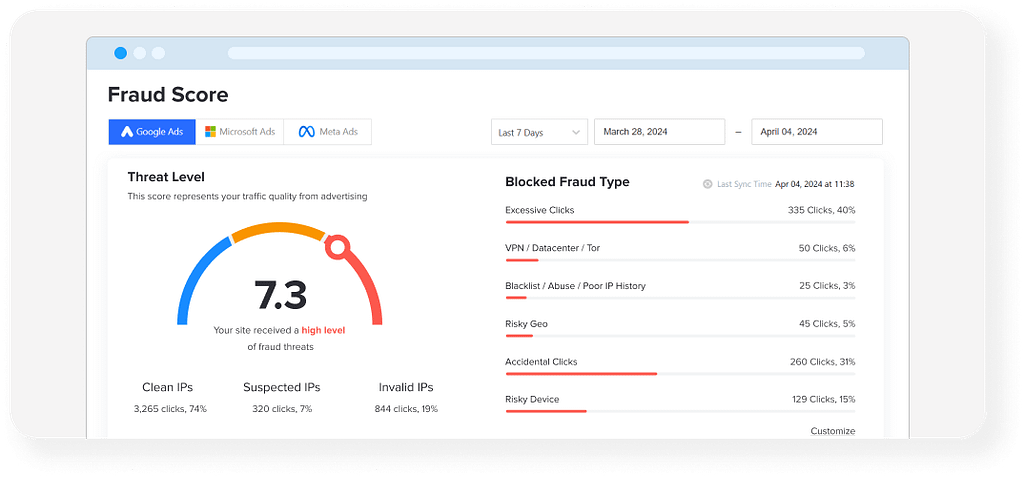
Task: Click the 'Suspected IPs' label
Action: click(x=281, y=387)
